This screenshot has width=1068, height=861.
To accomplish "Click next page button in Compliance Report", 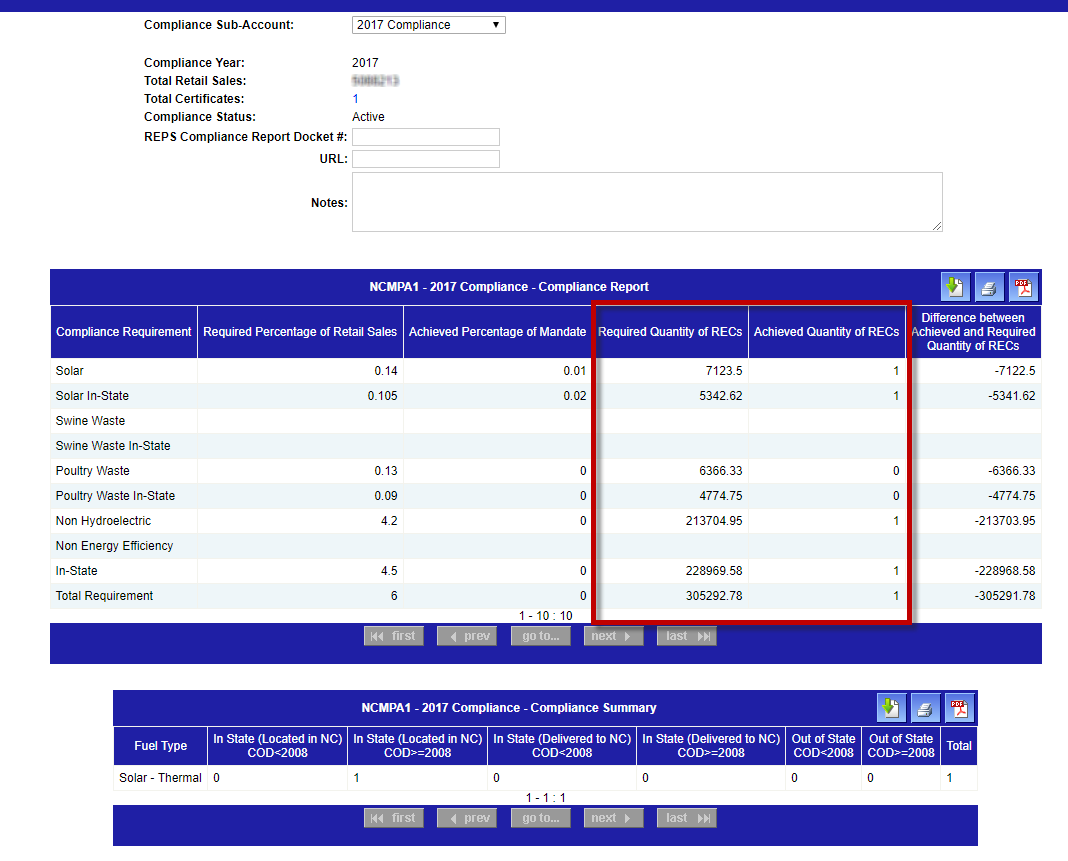I will (x=614, y=636).
